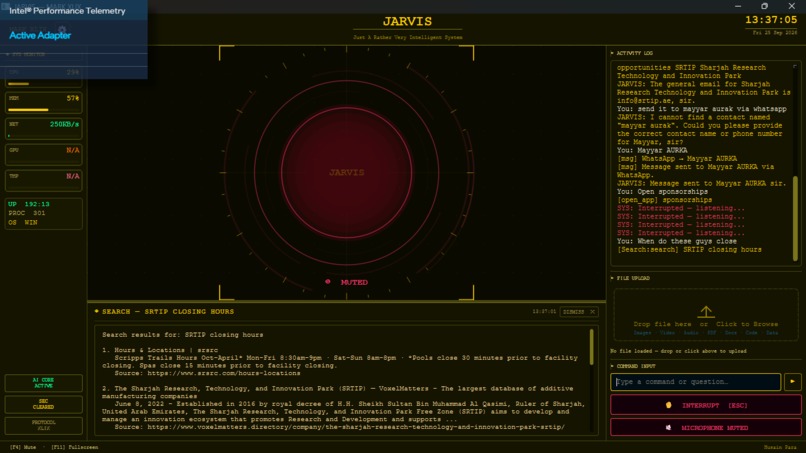Dismiss the search results panel
The width and height of the screenshot is (806, 453).
tap(579, 312)
